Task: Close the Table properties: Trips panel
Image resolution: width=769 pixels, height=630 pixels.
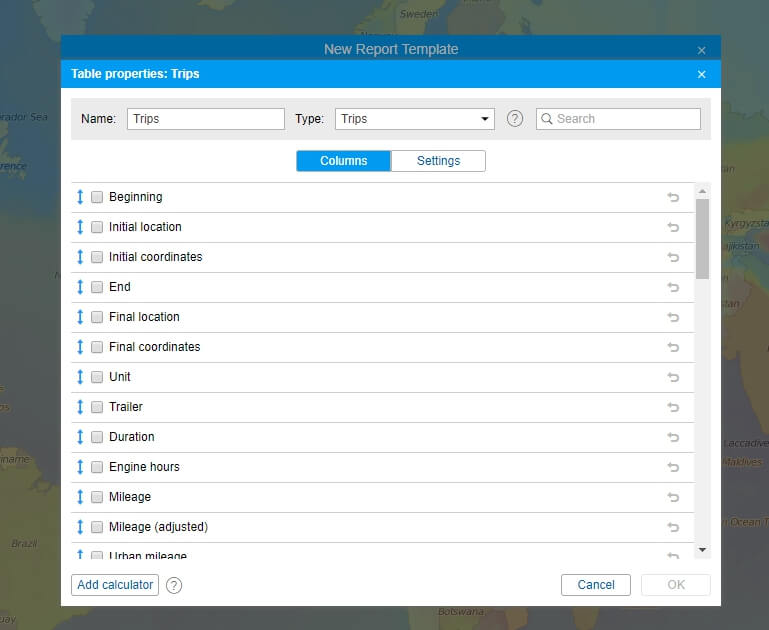Action: point(701,74)
